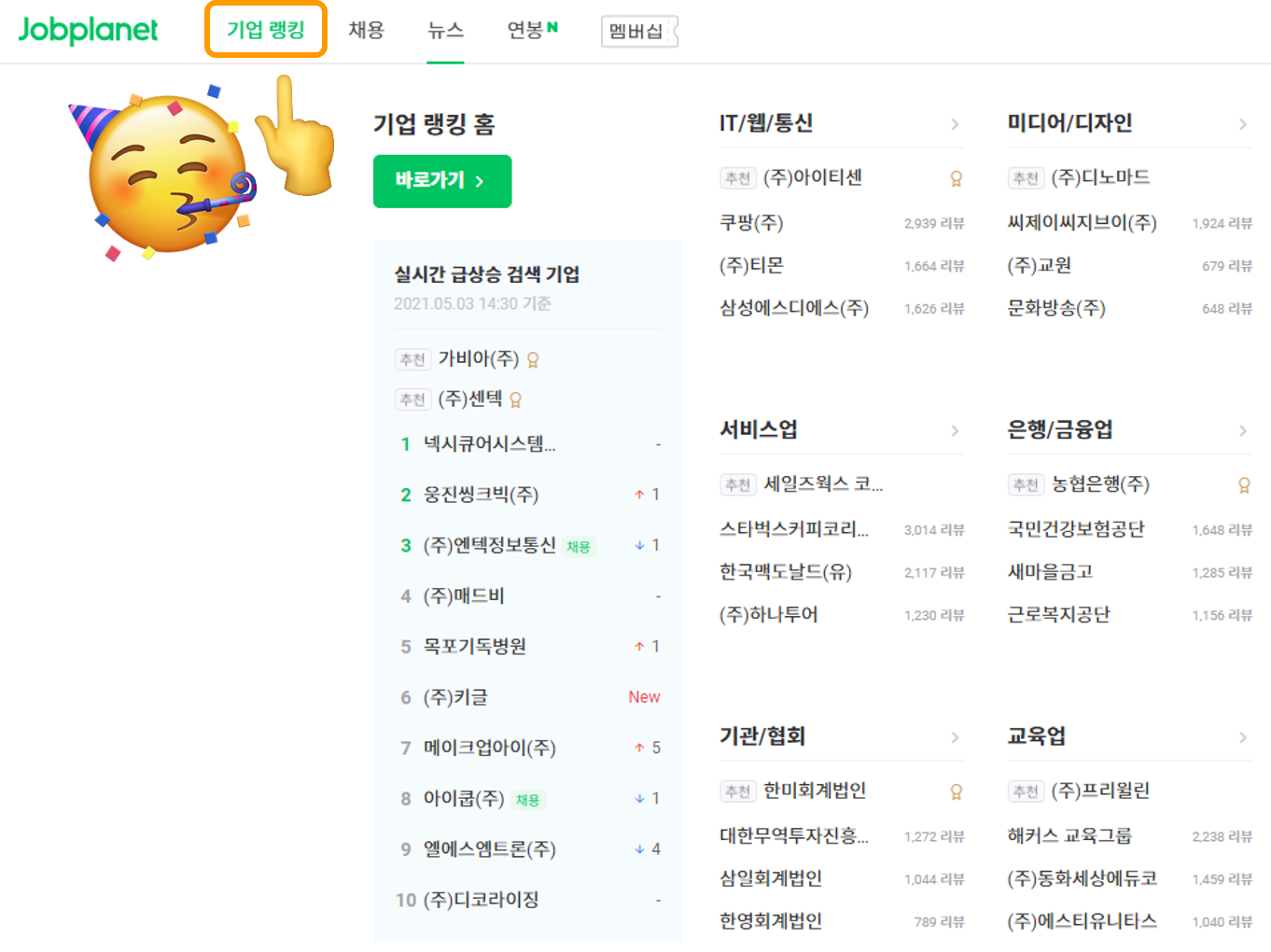
Task: Open (주)프리윌린 in 교육업
Action: (x=1100, y=791)
